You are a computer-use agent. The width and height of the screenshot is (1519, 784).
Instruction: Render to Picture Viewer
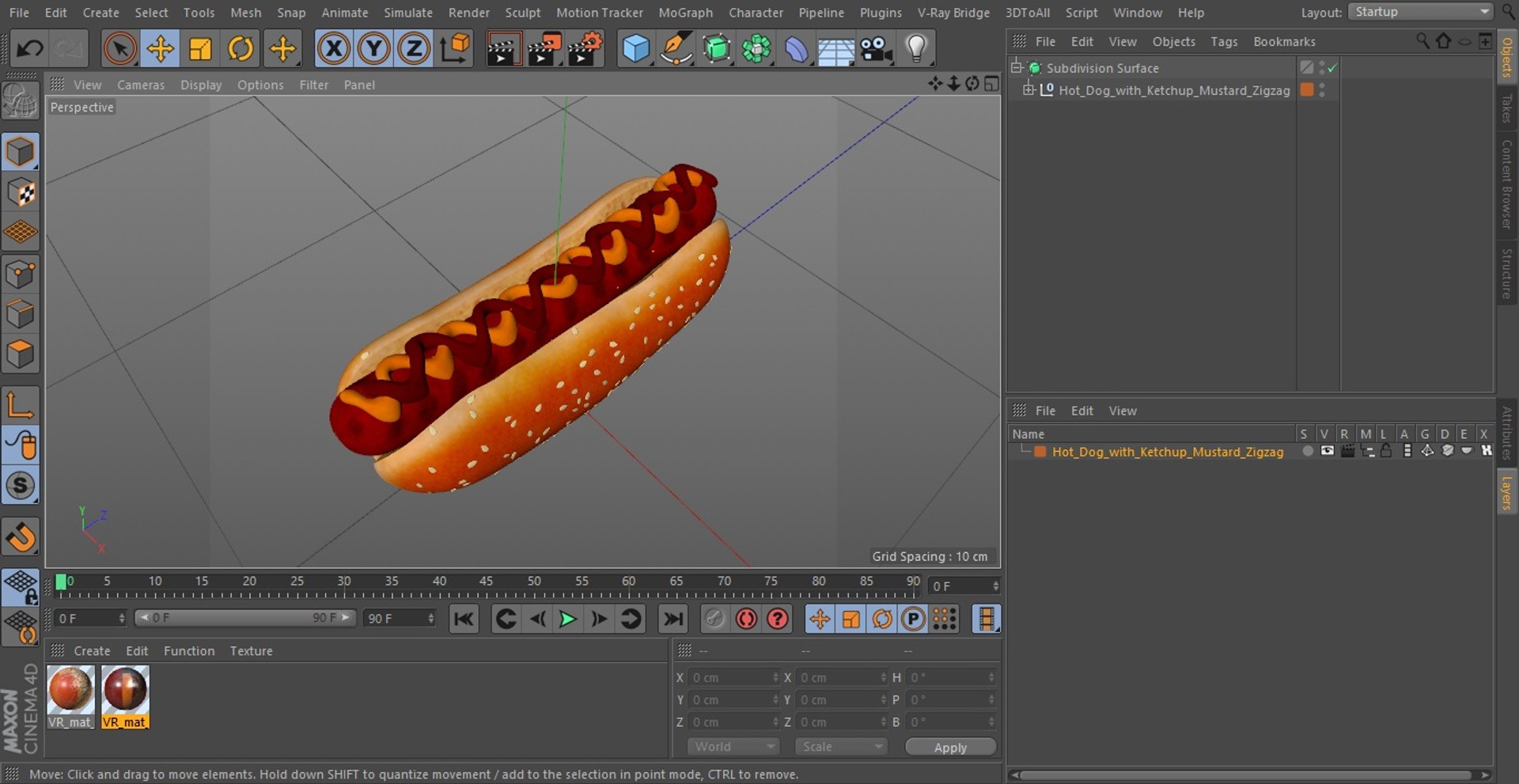pos(544,49)
